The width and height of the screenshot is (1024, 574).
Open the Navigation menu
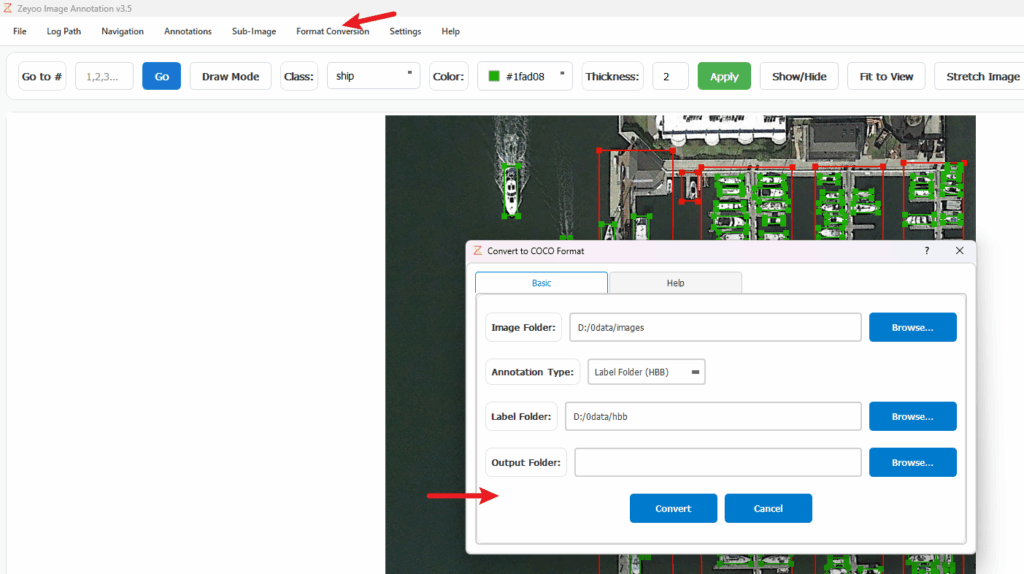122,31
